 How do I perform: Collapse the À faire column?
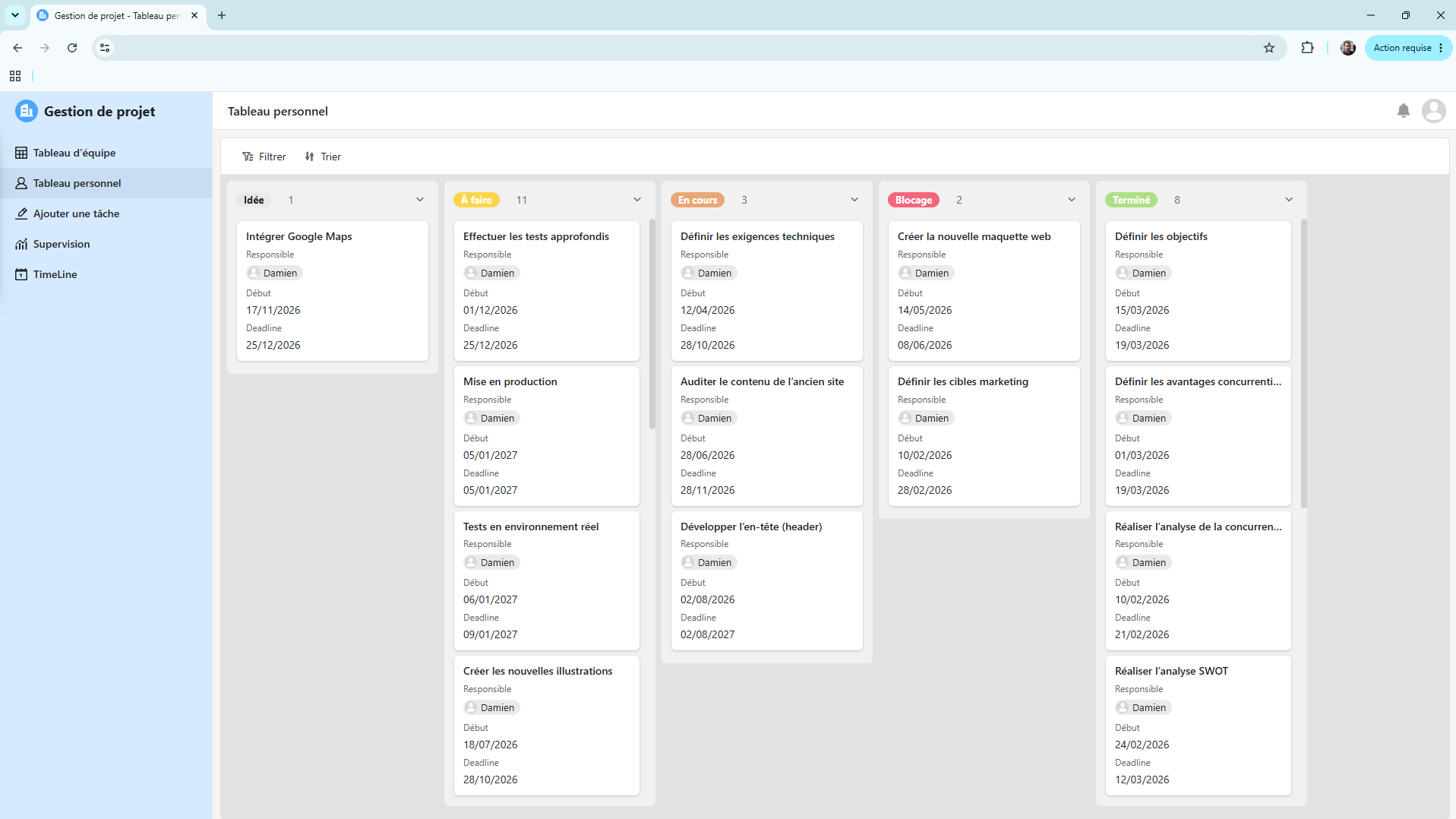pos(637,200)
